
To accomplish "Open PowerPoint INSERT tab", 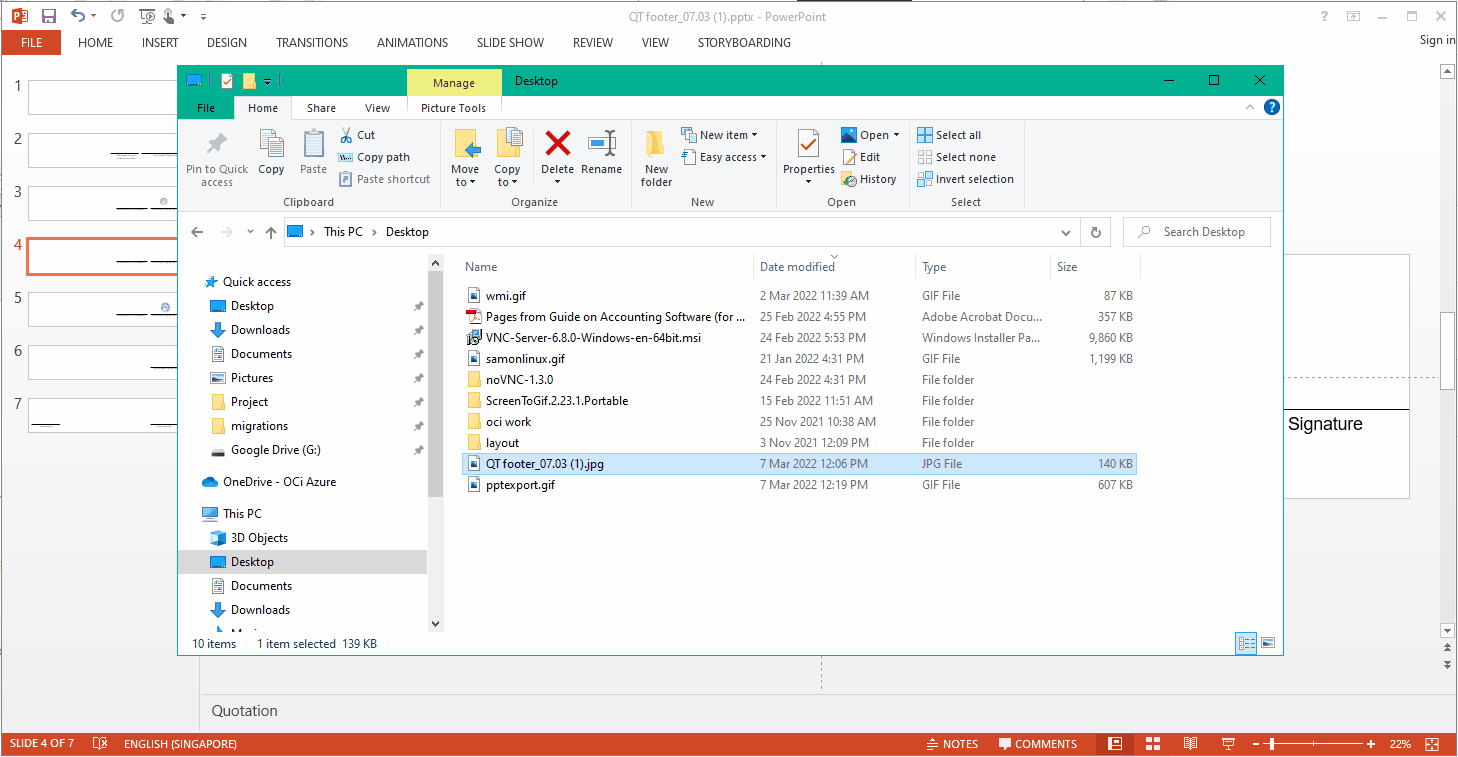I will tap(160, 43).
